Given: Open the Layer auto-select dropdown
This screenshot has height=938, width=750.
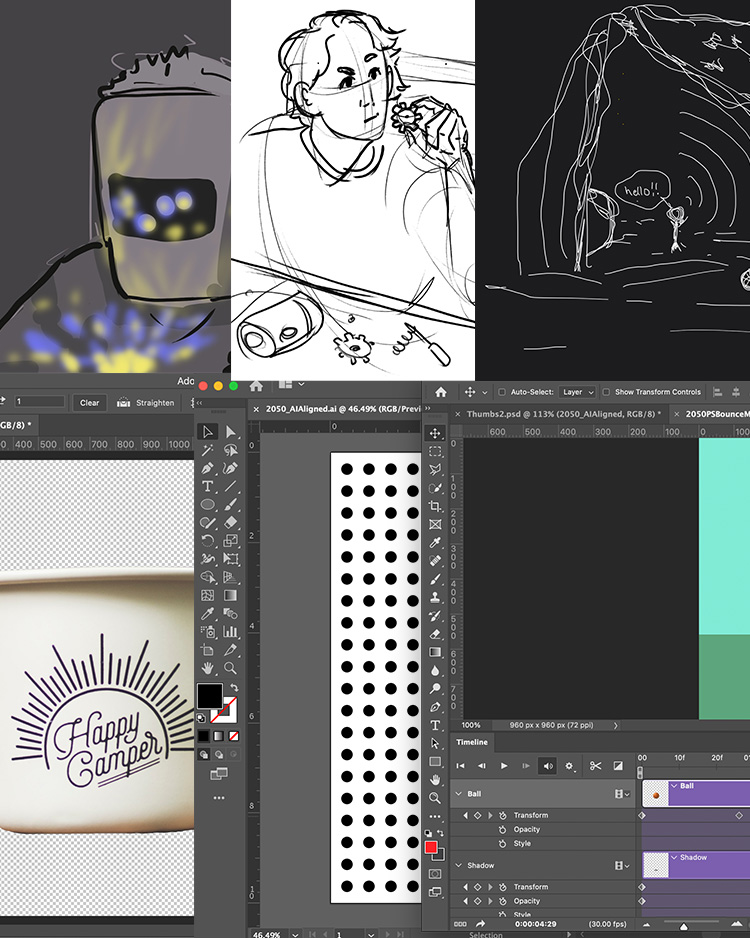Looking at the screenshot, I should point(578,392).
